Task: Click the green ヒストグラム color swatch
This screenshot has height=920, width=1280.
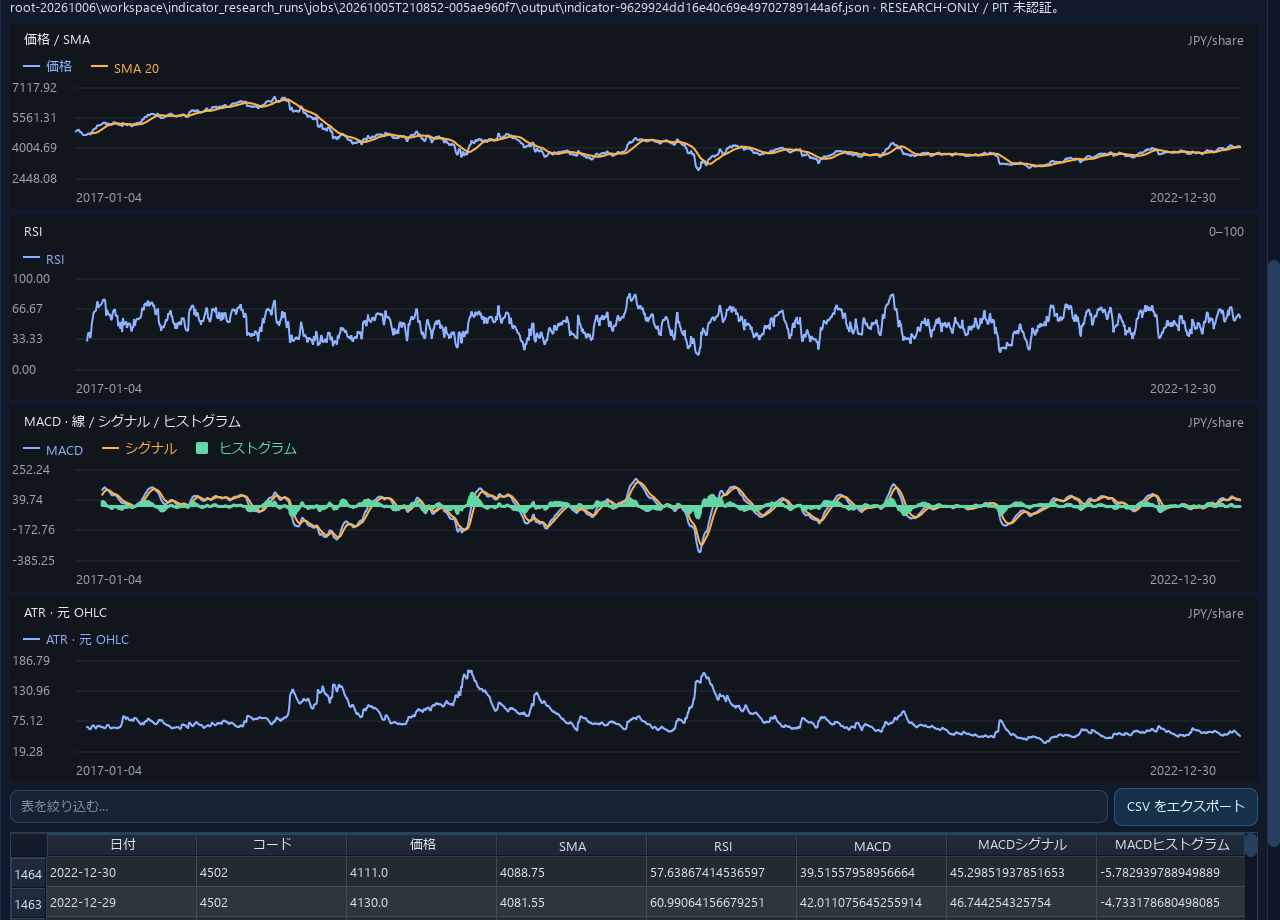Action: coord(202,449)
